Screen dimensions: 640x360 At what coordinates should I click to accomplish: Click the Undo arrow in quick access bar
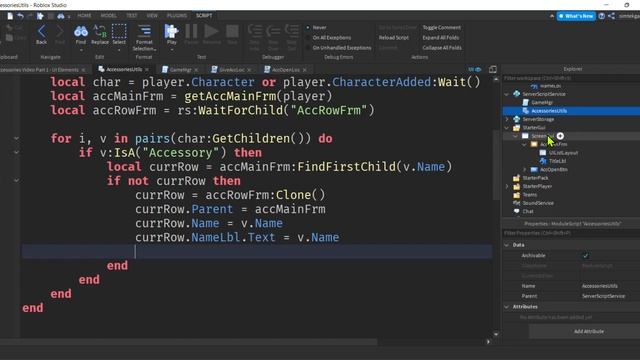point(20,16)
